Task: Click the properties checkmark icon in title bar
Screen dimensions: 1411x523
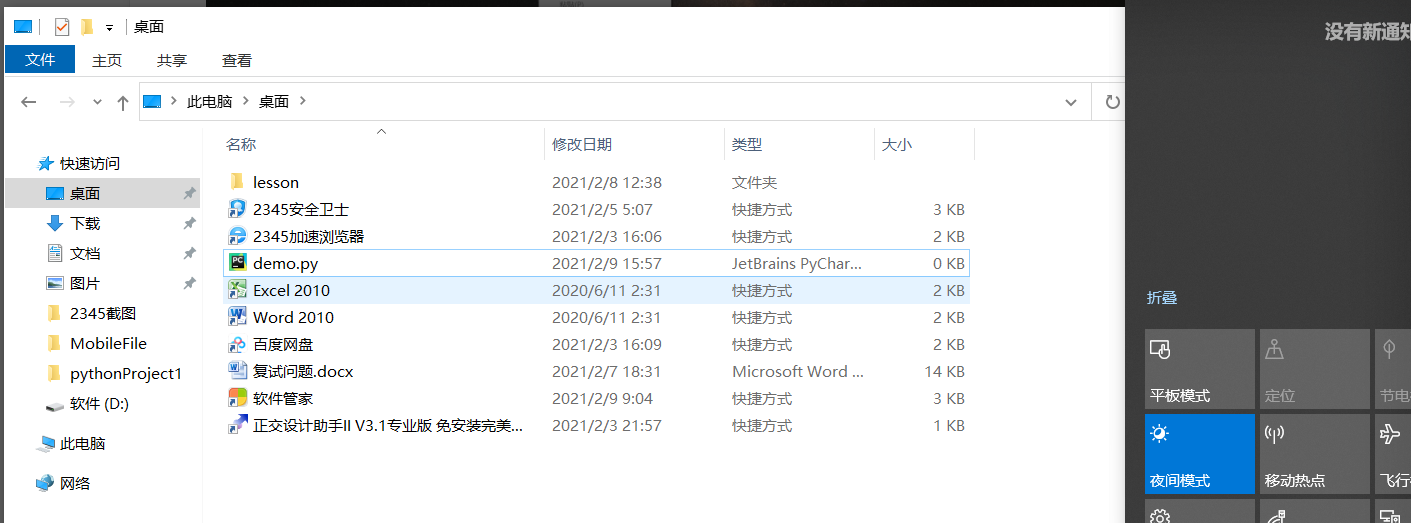Action: coord(62,27)
